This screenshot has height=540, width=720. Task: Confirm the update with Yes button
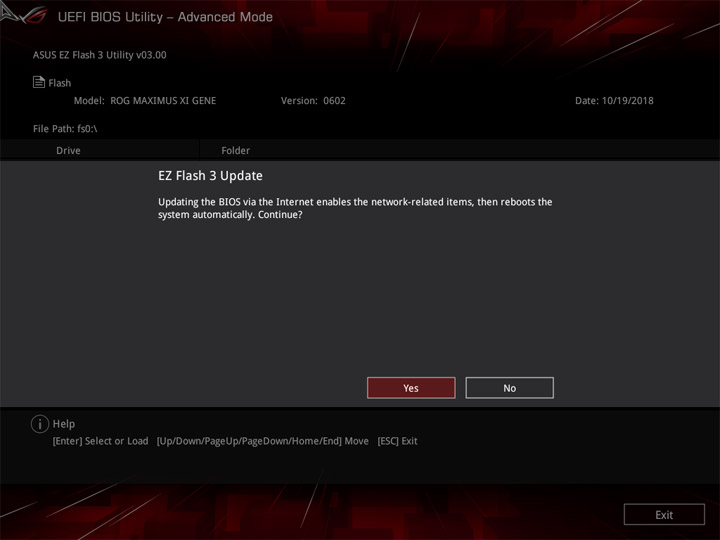point(411,388)
